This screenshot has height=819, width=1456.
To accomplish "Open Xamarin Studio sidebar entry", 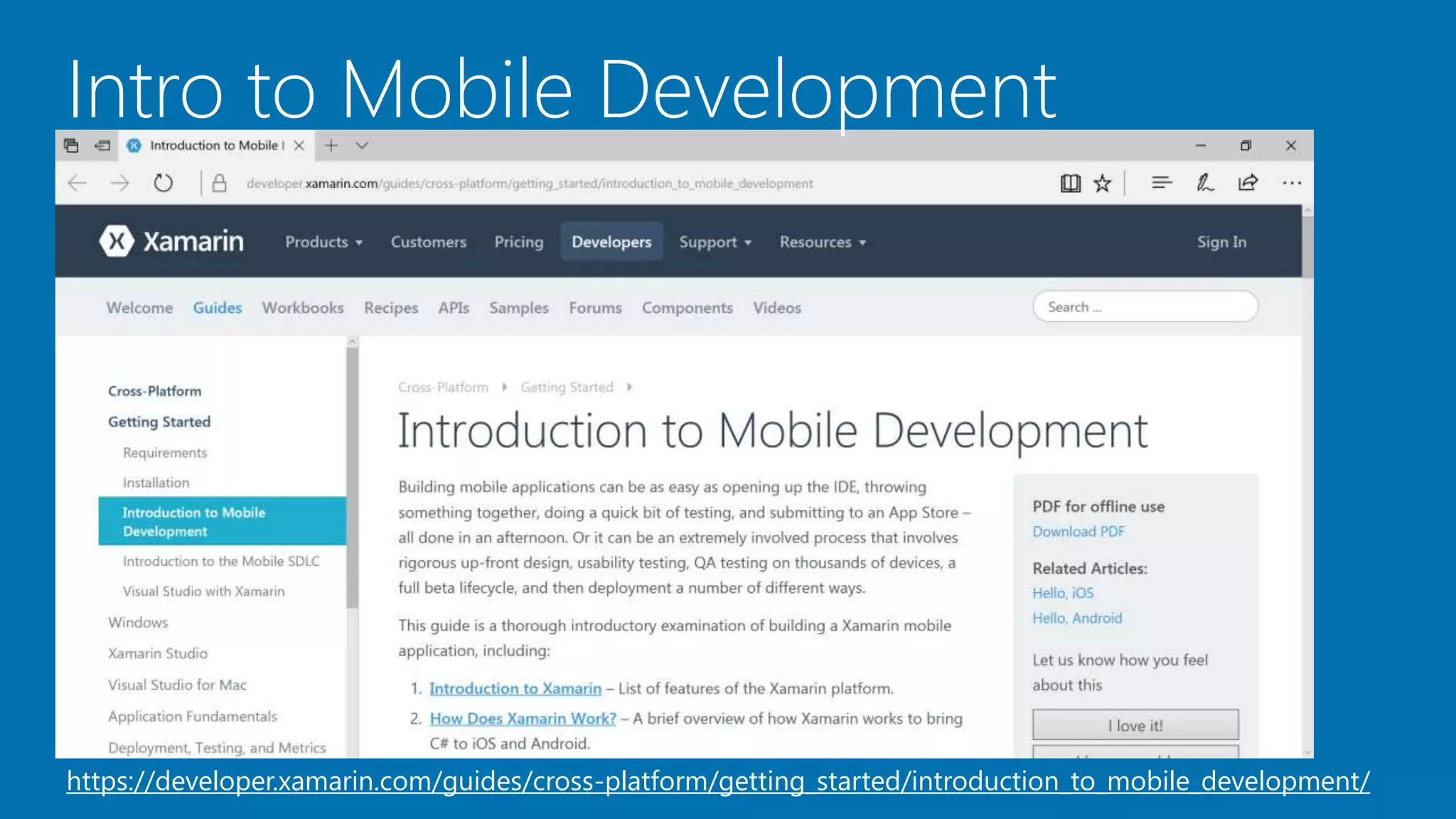I will [x=158, y=653].
